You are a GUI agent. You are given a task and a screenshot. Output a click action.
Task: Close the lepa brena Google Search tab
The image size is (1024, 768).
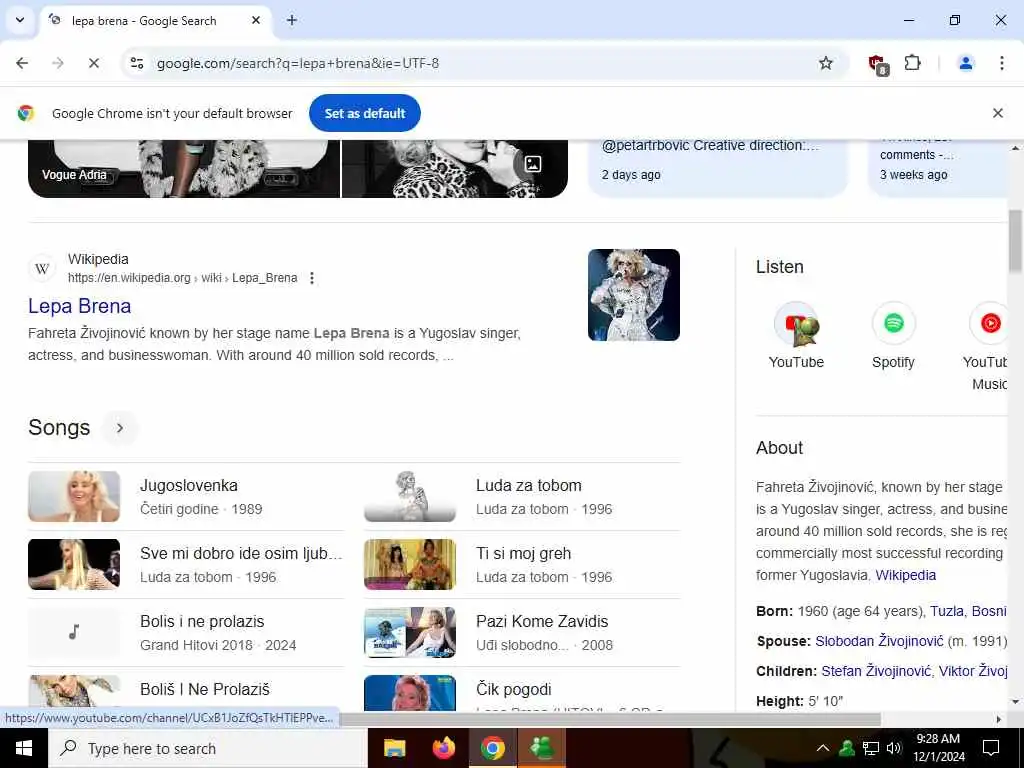click(x=256, y=20)
